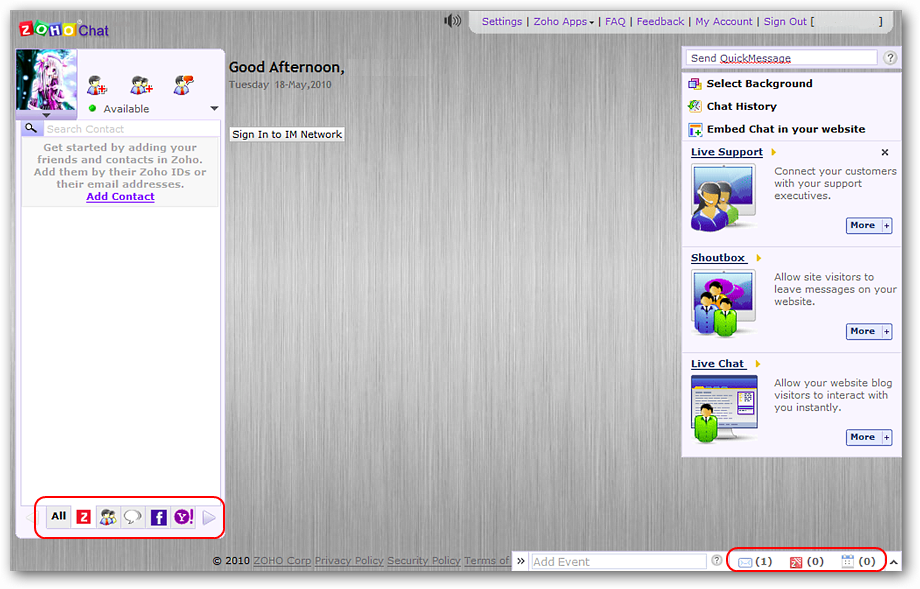Open the Live Support link
Screen dimensions: 920x589
(726, 152)
